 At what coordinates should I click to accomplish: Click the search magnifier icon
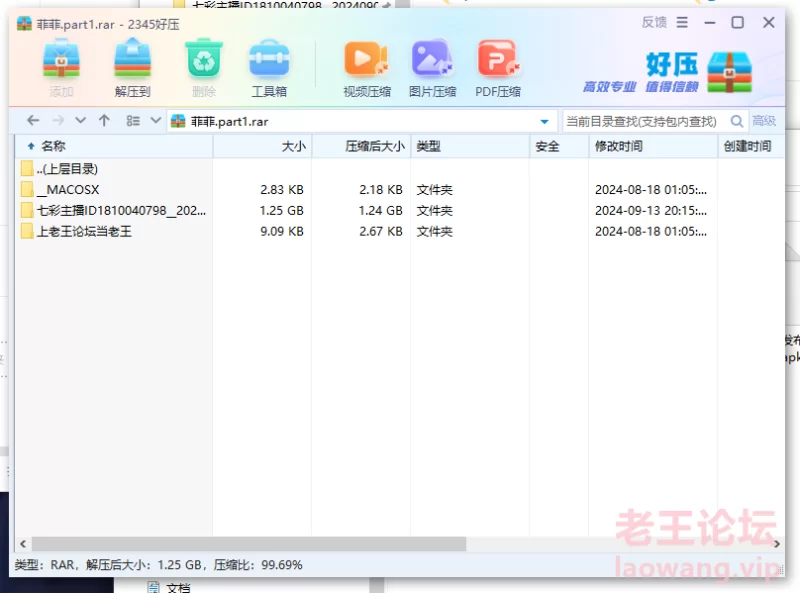(737, 121)
